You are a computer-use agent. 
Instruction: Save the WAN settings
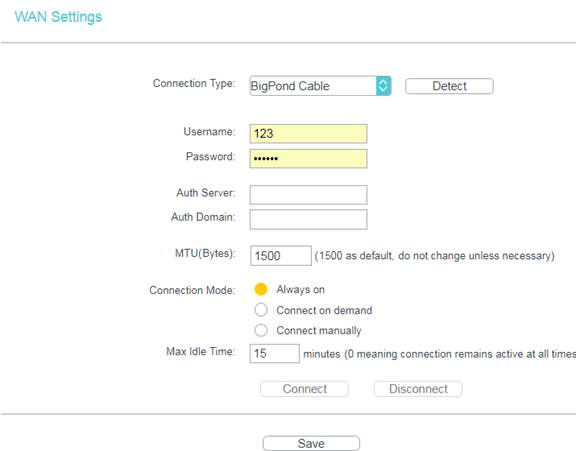(311, 443)
